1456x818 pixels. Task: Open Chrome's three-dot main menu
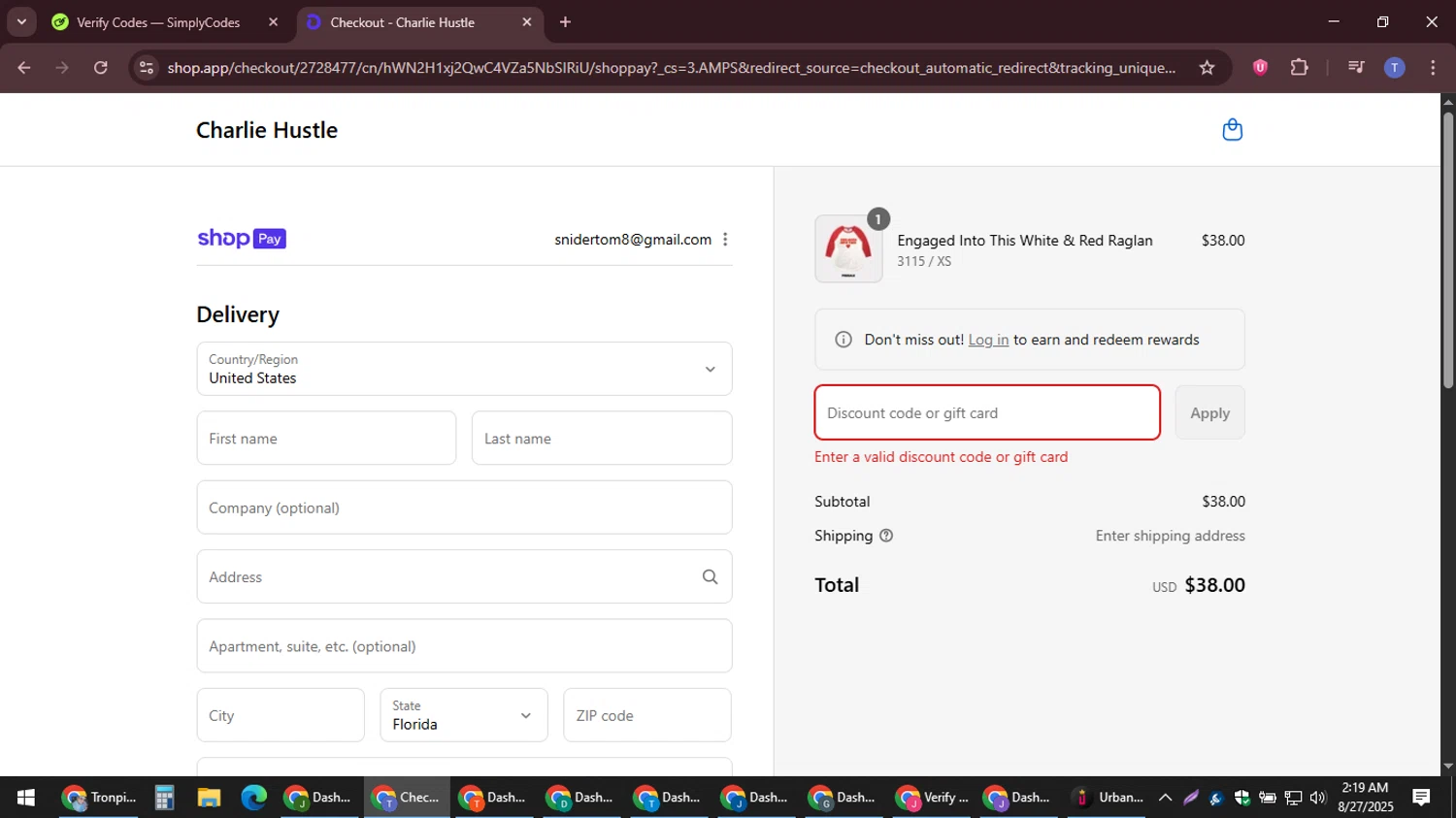1433,68
